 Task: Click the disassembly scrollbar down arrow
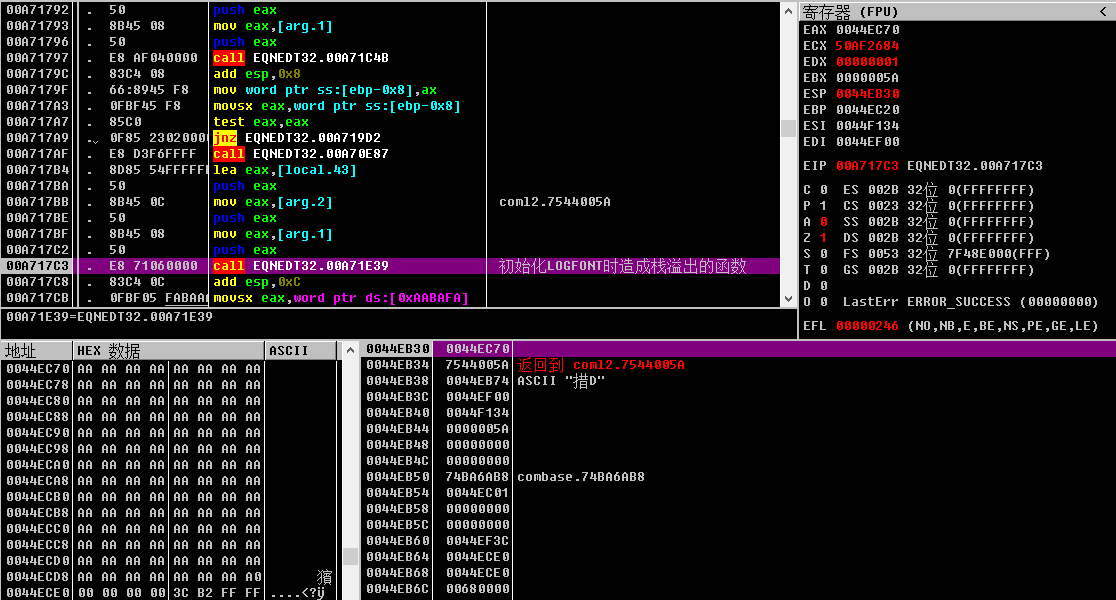788,299
